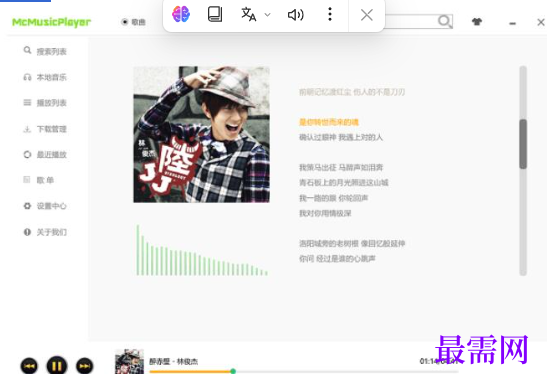
Task: Click lyric 我一路的跟 你轮回声
Action: [x=334, y=198]
